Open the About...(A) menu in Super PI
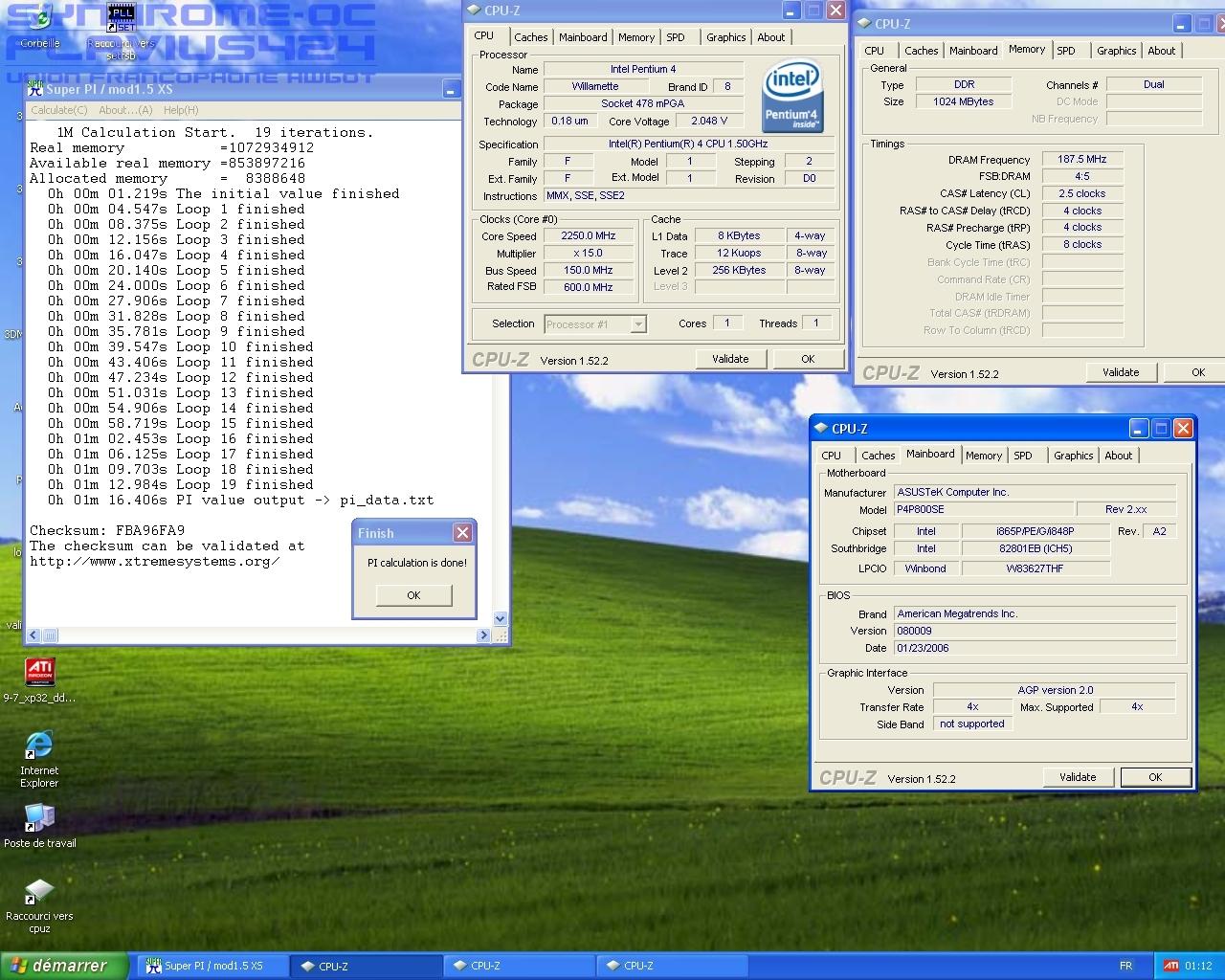 pos(125,110)
